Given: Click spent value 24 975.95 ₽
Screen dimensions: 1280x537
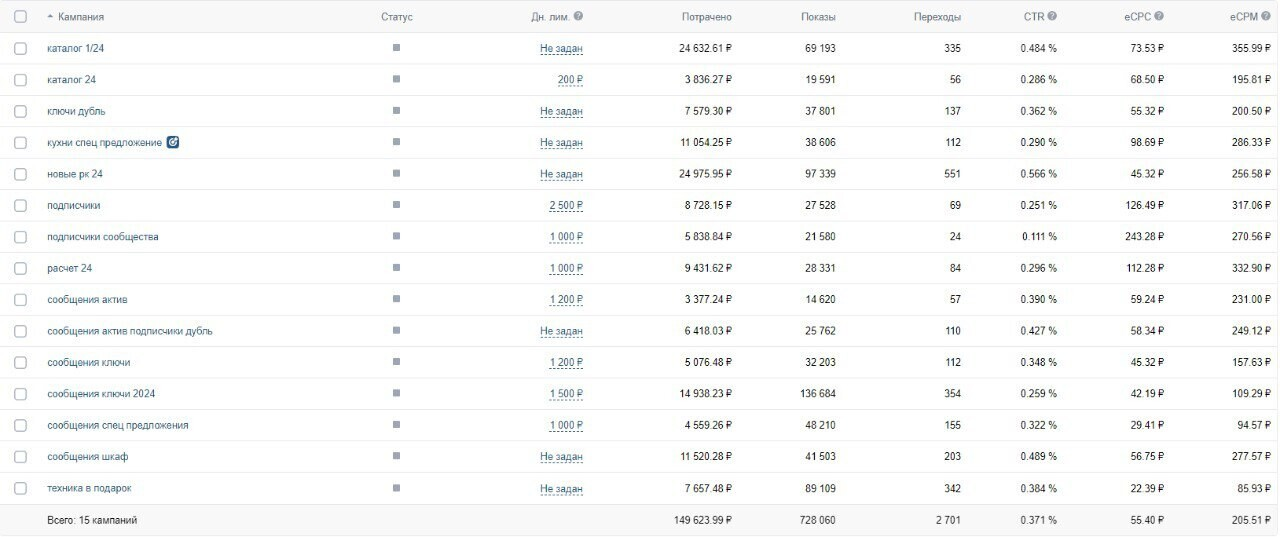Looking at the screenshot, I should pyautogui.click(x=706, y=174).
